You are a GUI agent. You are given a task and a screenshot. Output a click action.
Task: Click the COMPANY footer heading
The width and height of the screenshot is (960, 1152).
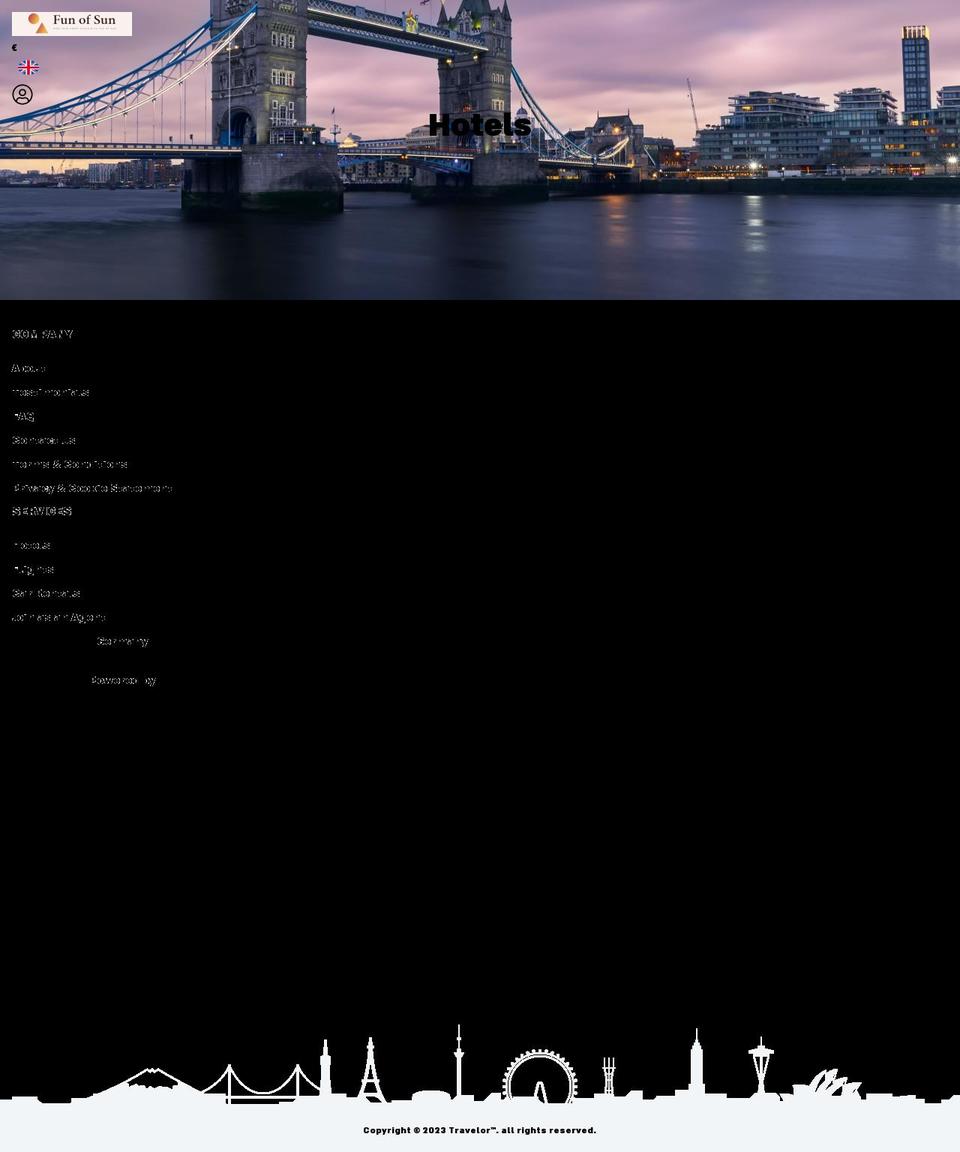(43, 334)
